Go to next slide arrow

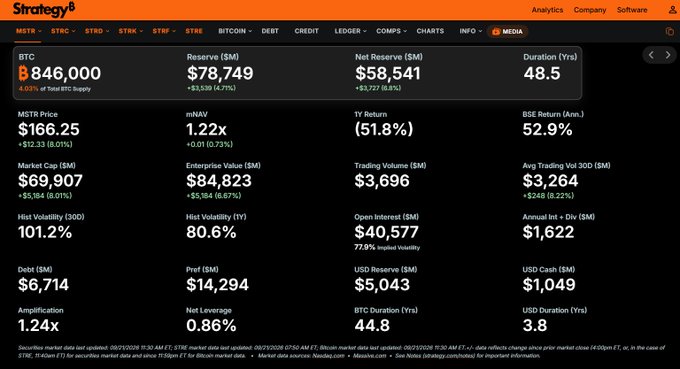(668, 55)
